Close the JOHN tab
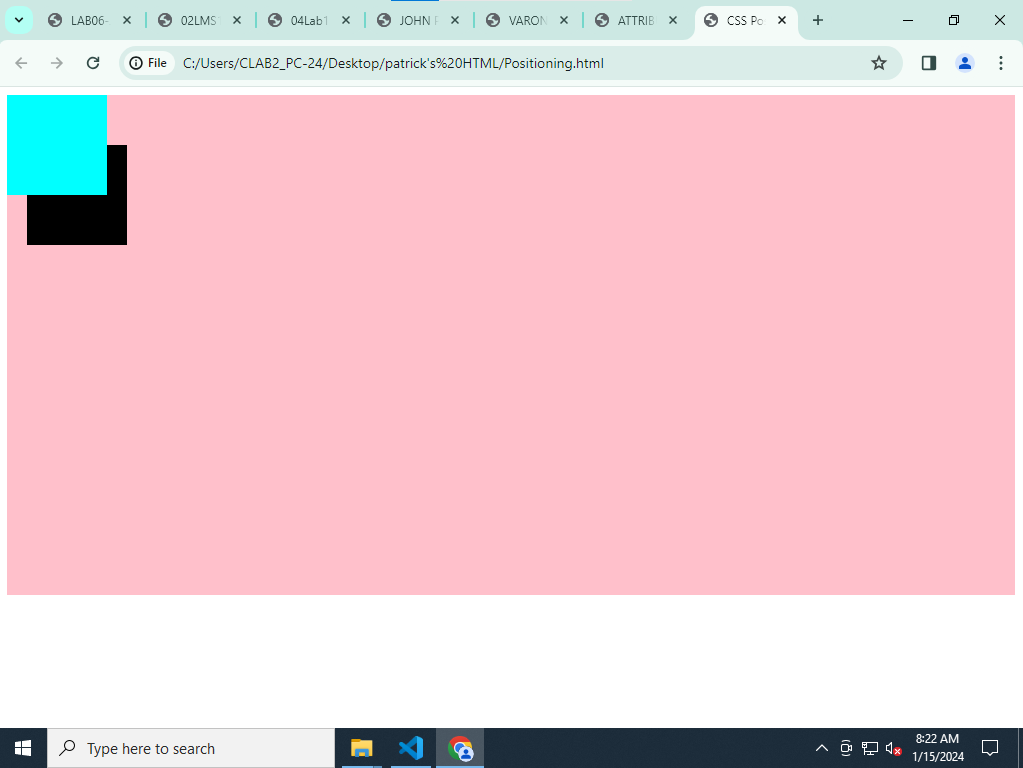The width and height of the screenshot is (1023, 768). 455,20
